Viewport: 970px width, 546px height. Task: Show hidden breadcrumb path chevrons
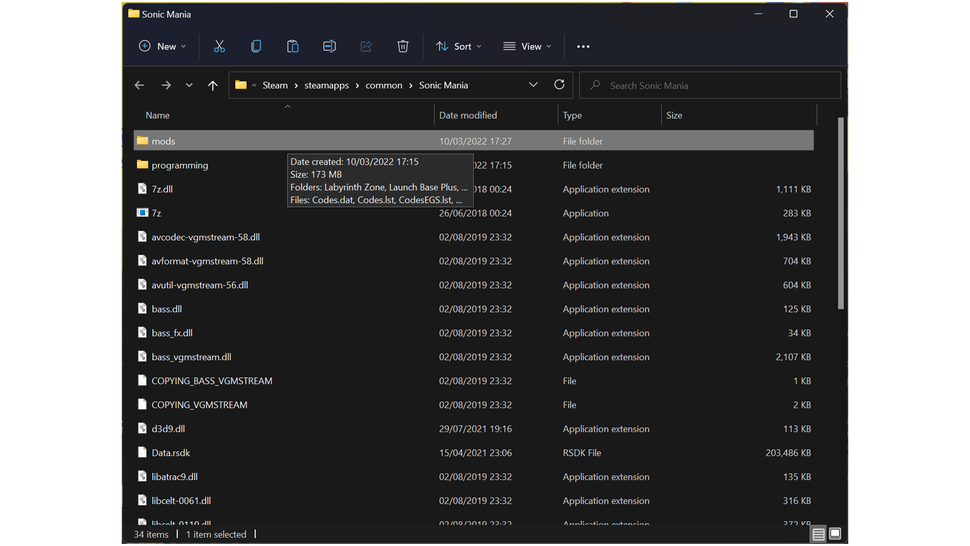(254, 85)
